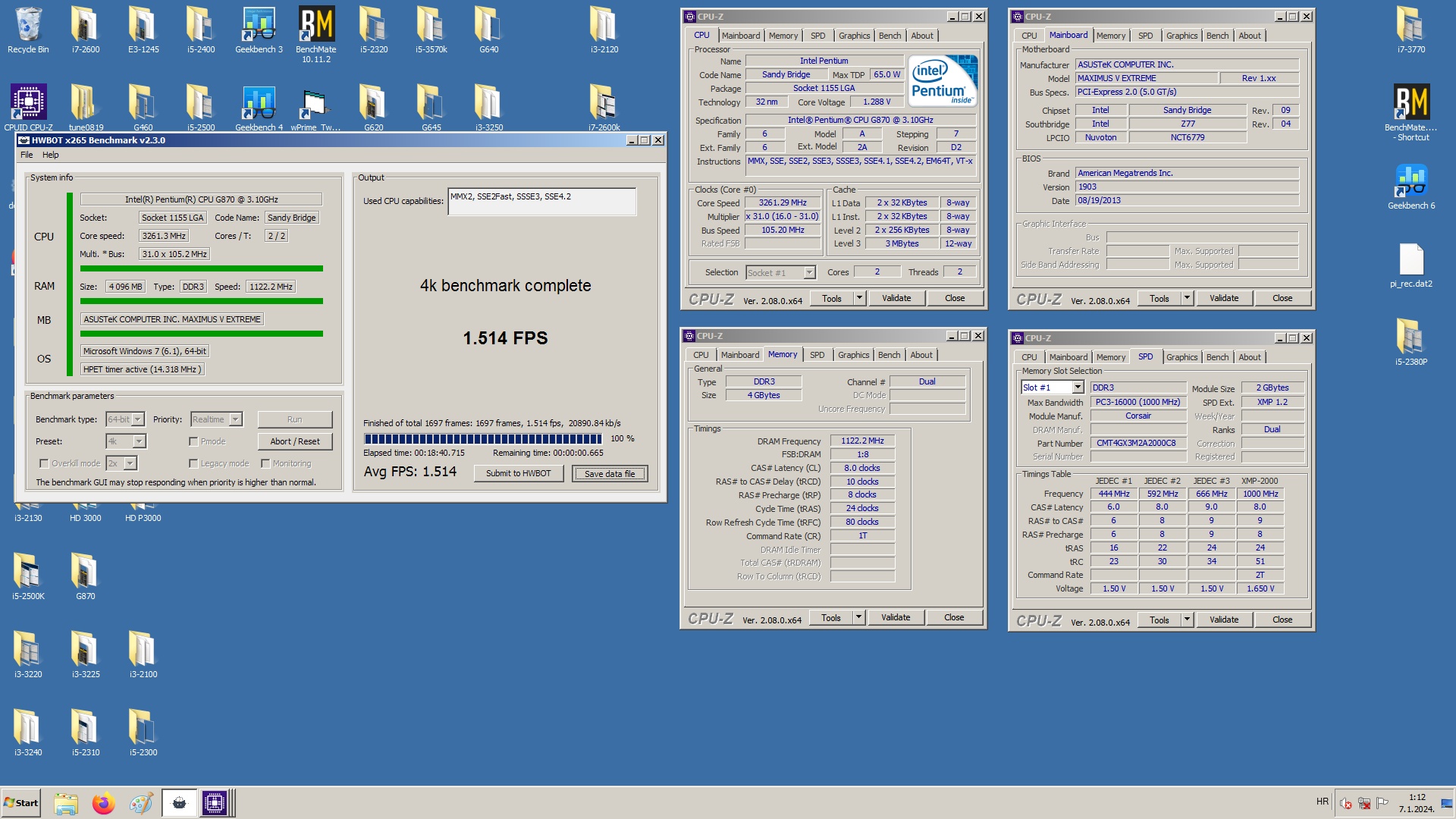Open the G640 folder icon

coord(489,30)
